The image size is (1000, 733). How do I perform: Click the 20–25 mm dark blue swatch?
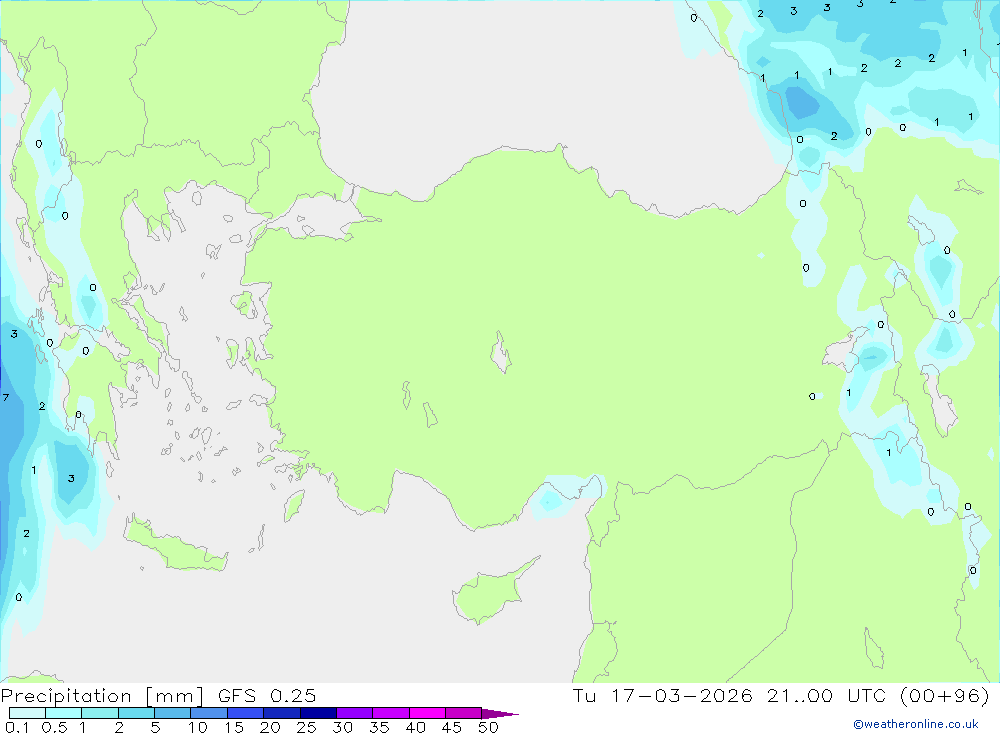[281, 713]
